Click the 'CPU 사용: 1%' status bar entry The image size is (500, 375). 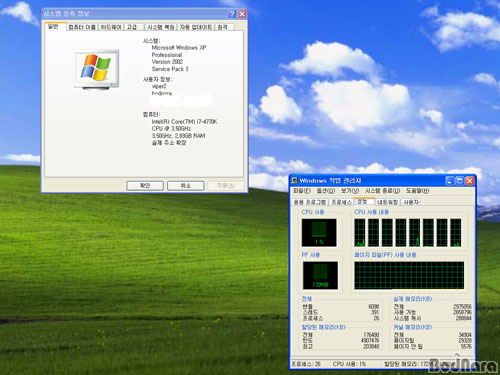pos(349,364)
